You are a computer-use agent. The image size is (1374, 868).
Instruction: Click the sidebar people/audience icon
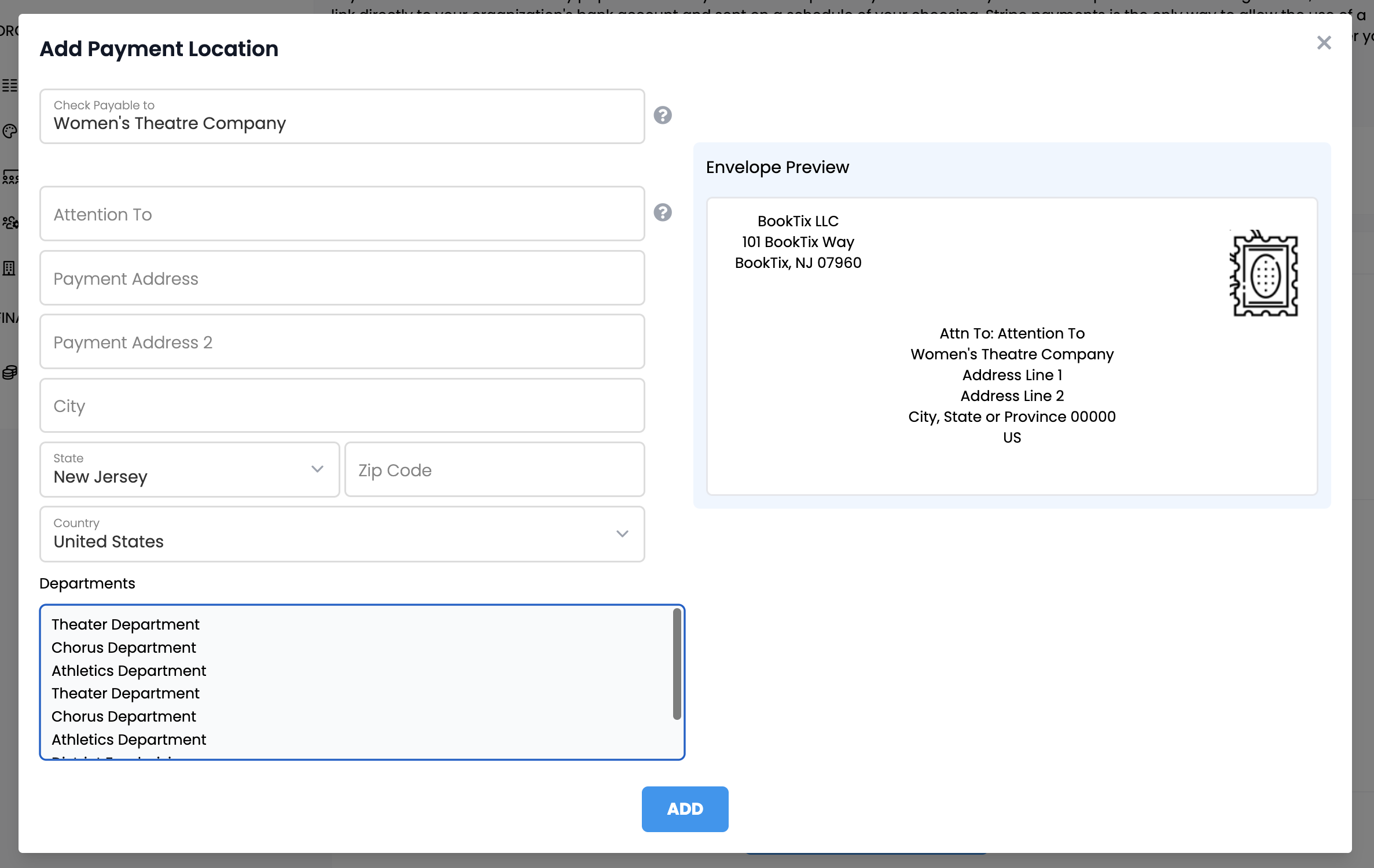pyautogui.click(x=12, y=178)
